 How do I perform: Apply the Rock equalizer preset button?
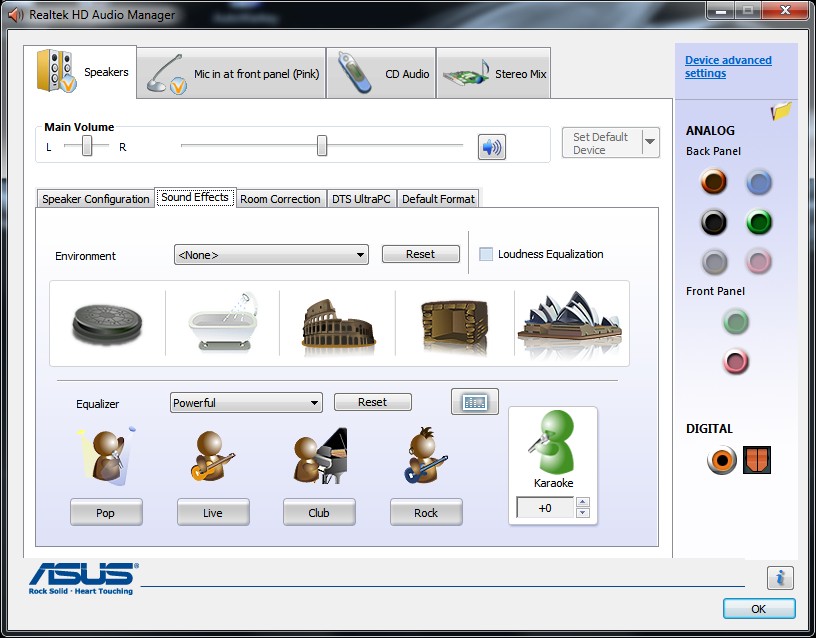(426, 513)
